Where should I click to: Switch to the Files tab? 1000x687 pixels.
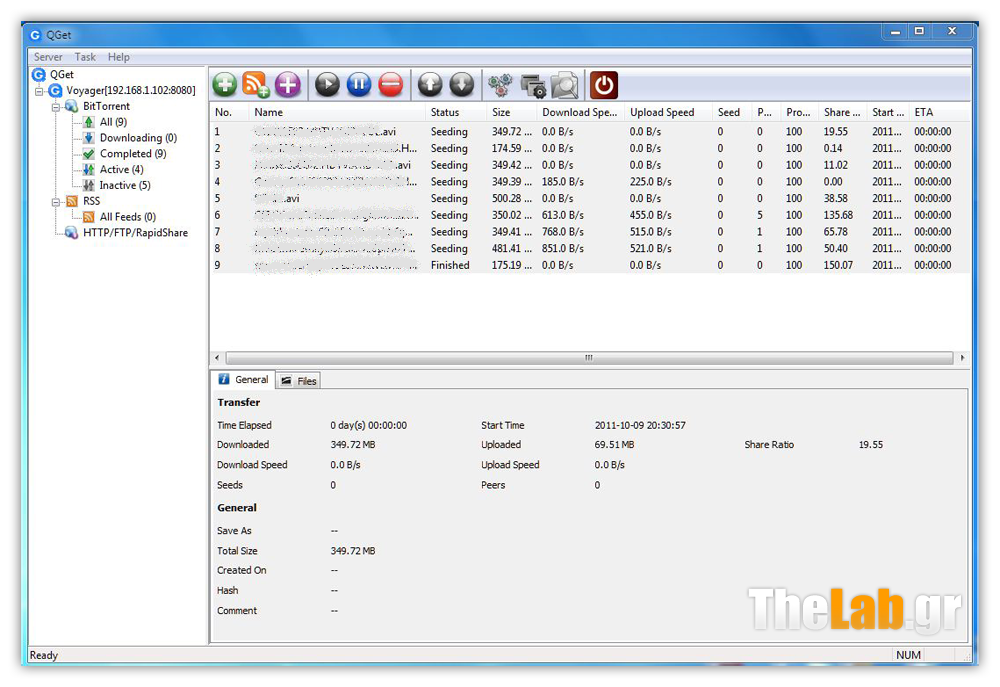click(298, 381)
